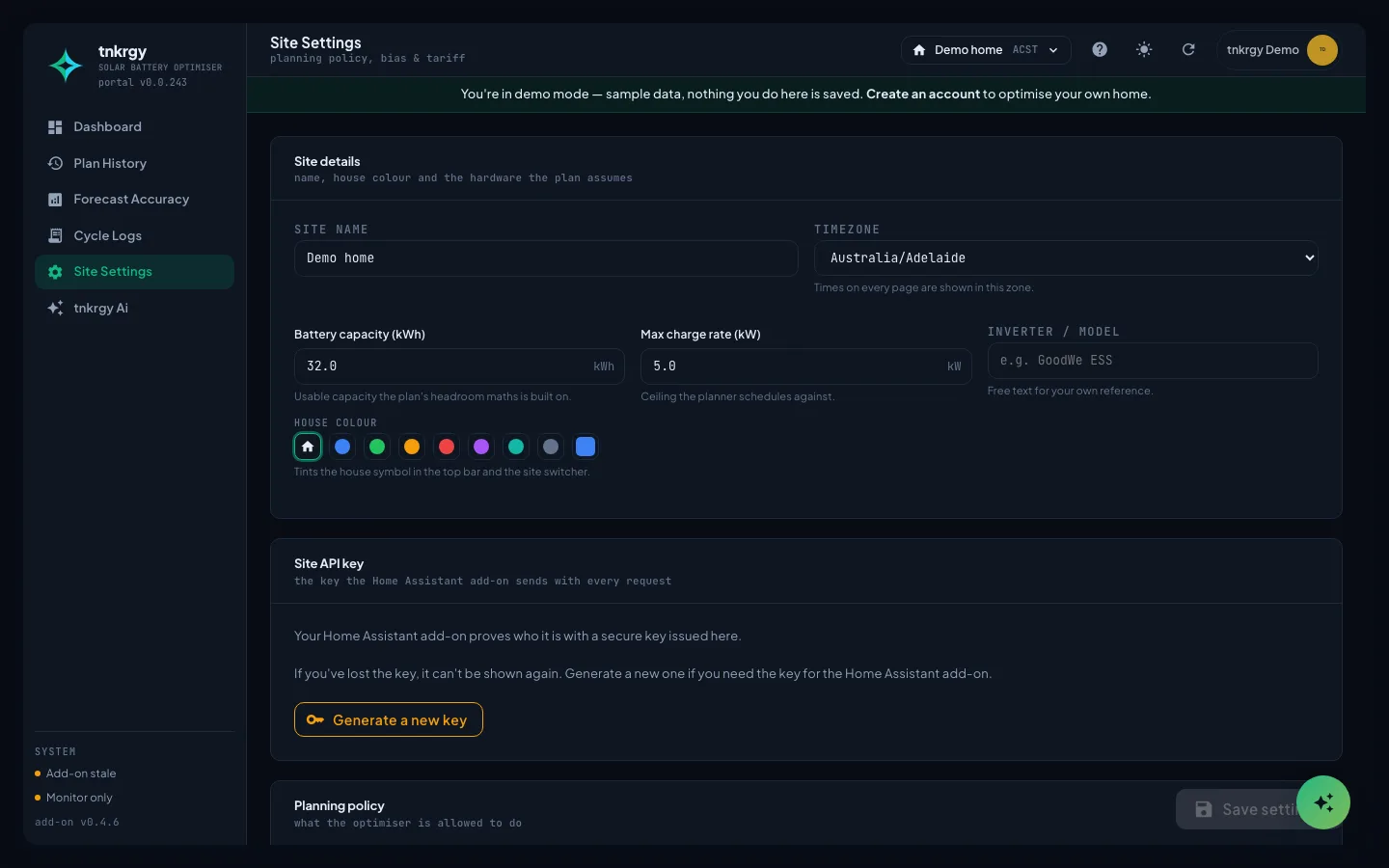1389x868 pixels.
Task: Select the grey house colour
Action: pos(551,447)
